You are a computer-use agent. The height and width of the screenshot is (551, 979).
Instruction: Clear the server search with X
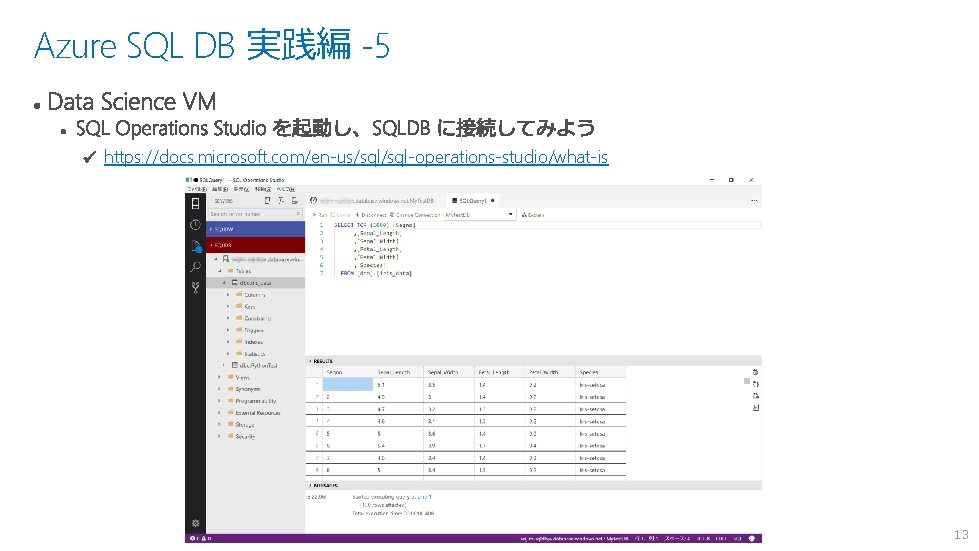298,214
